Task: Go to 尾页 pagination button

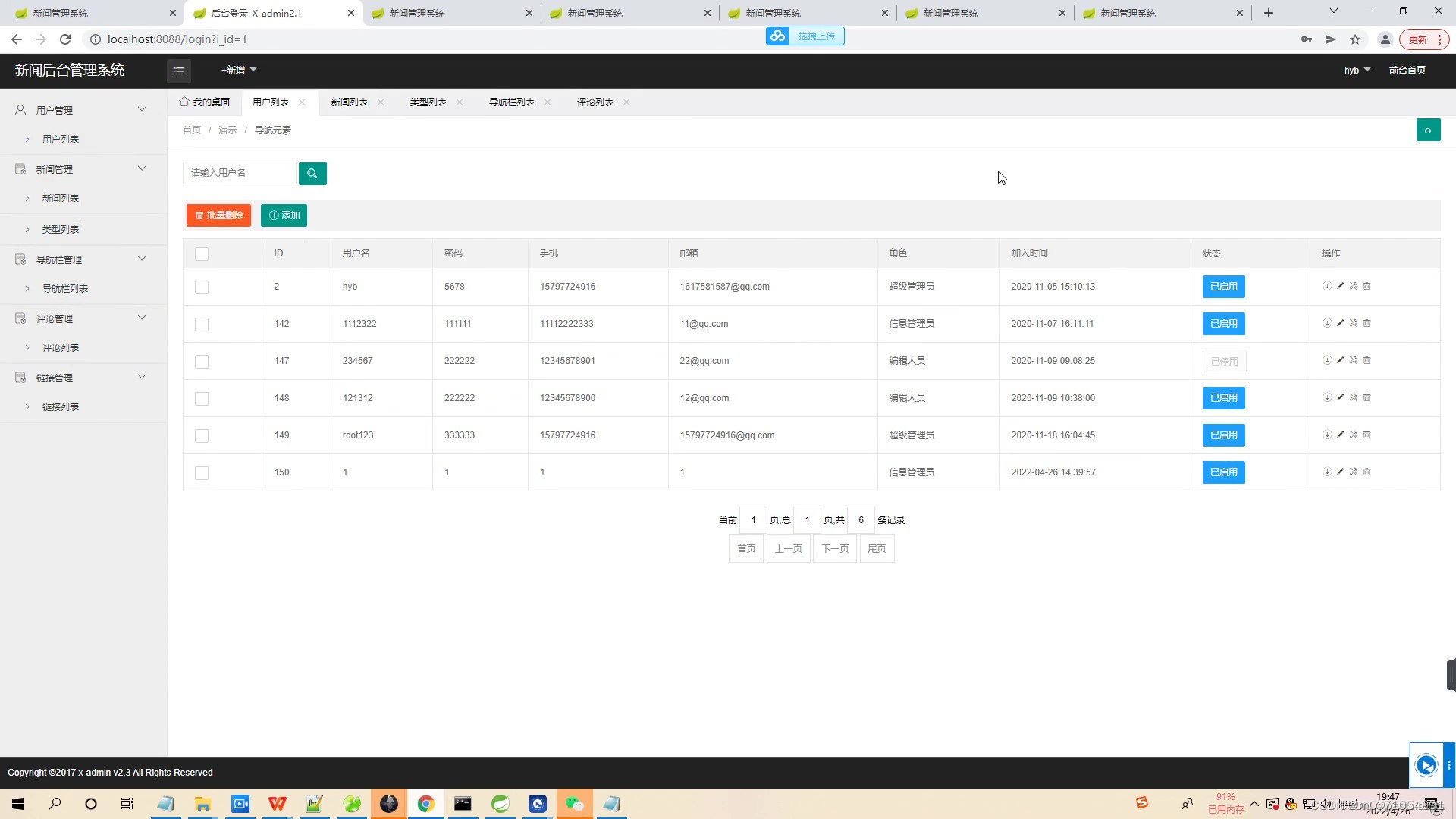Action: 877,548
